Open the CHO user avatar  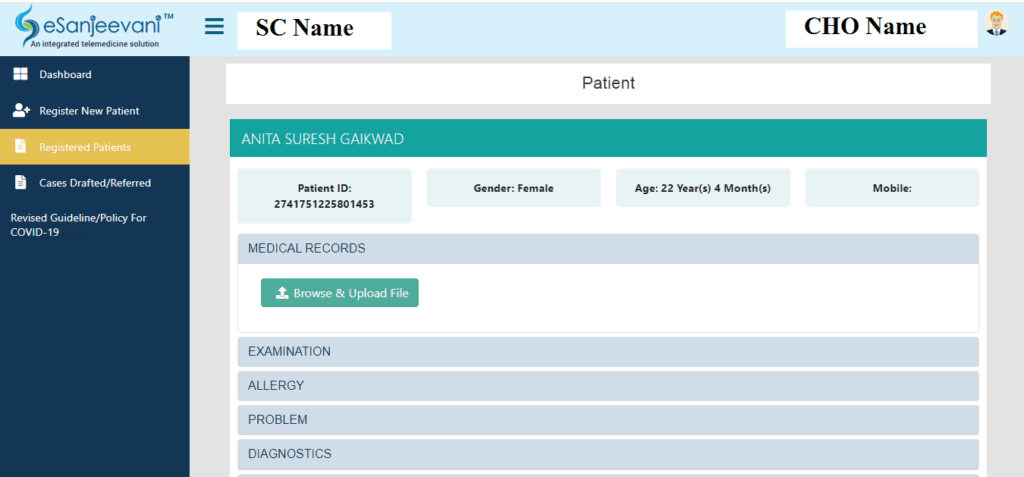[997, 24]
